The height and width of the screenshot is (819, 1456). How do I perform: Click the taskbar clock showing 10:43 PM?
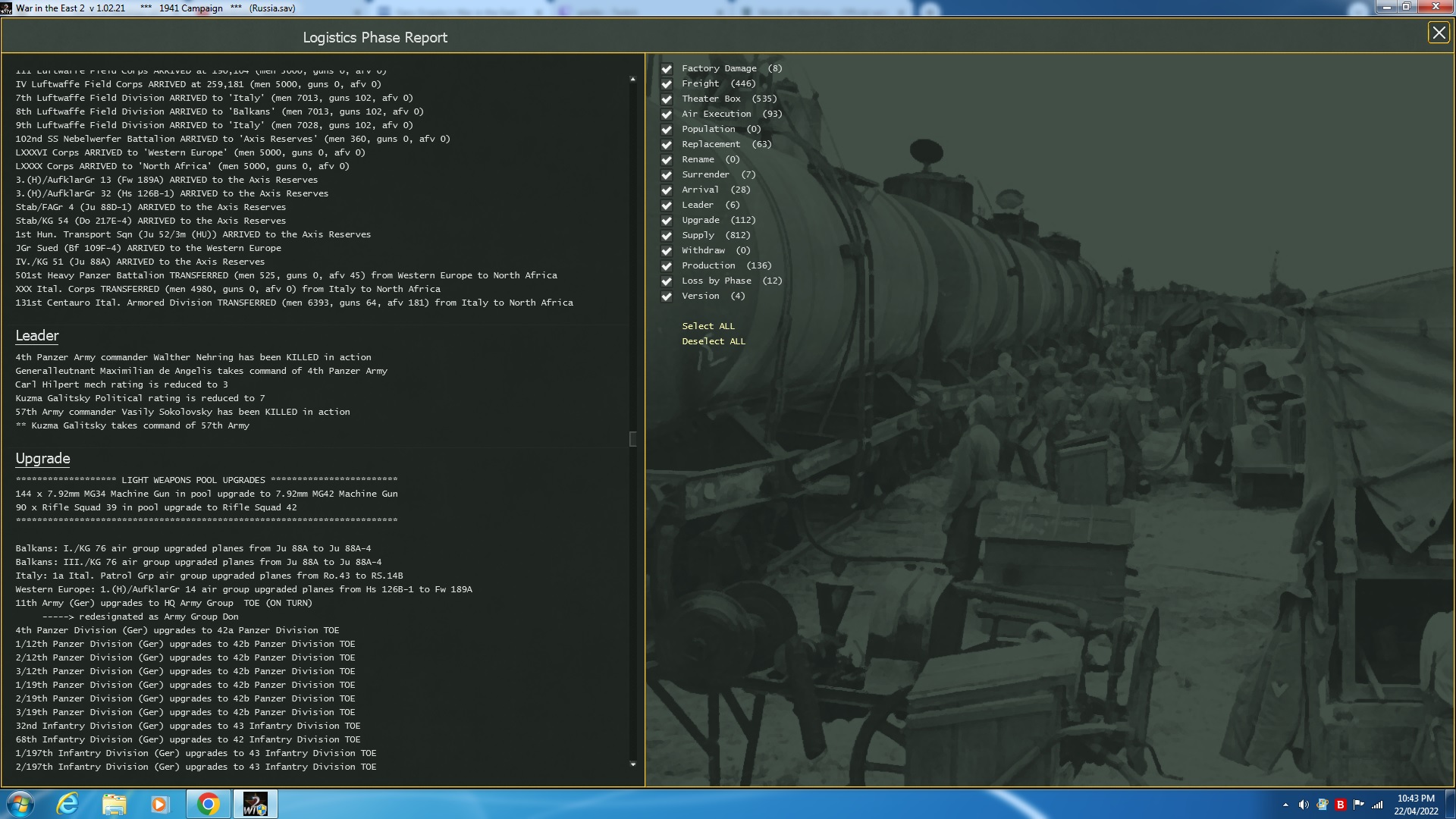coord(1416,805)
